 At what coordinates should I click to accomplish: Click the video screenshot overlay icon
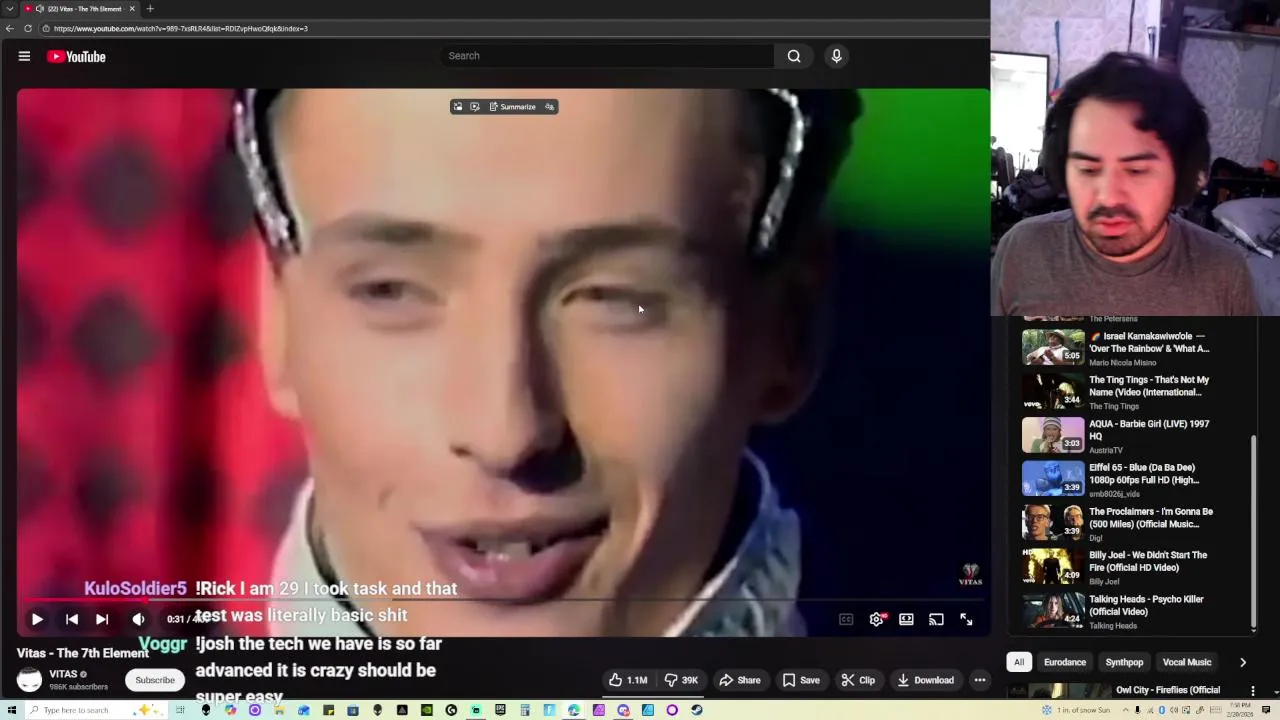coord(475,107)
